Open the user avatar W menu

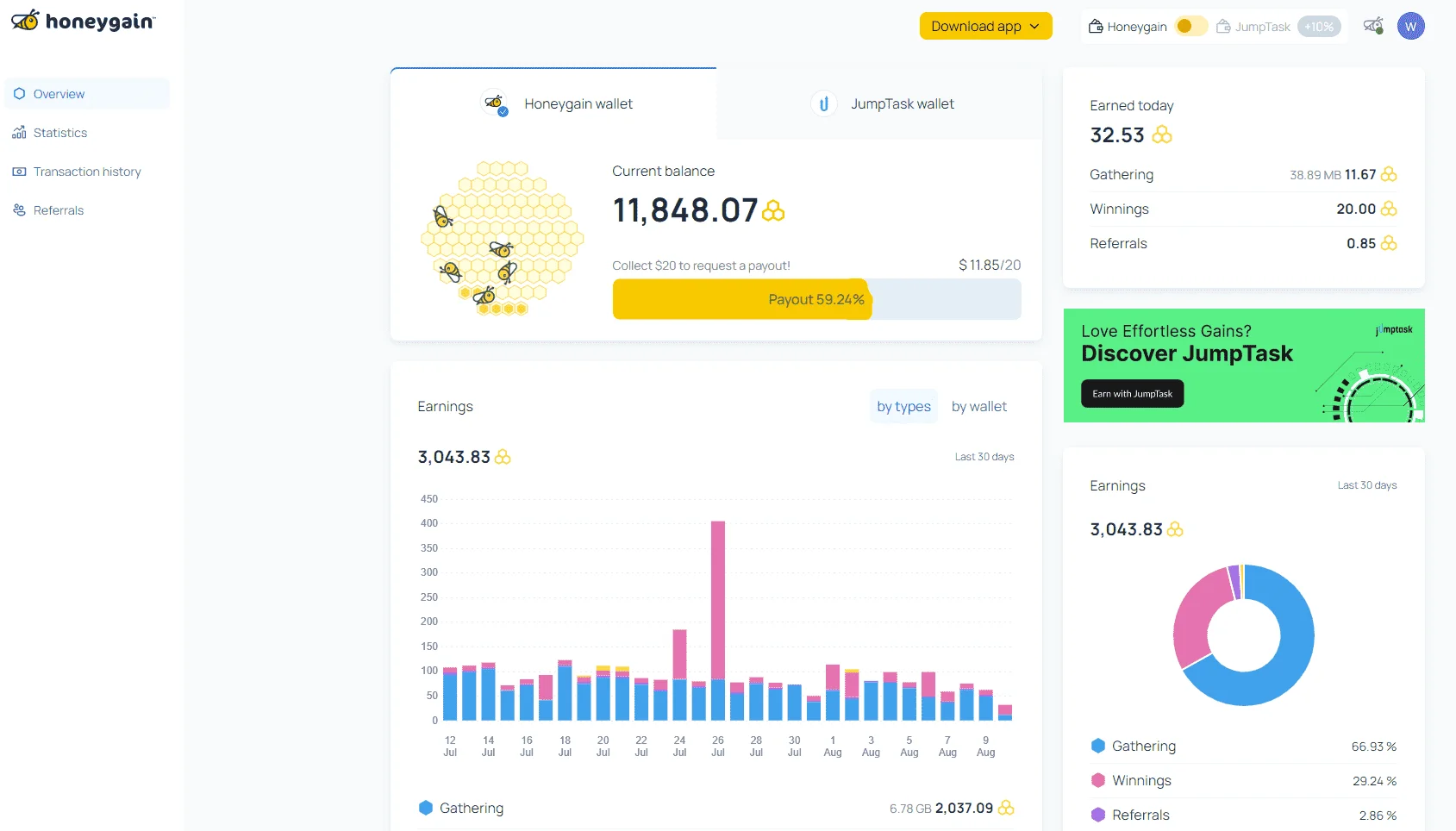pos(1411,26)
